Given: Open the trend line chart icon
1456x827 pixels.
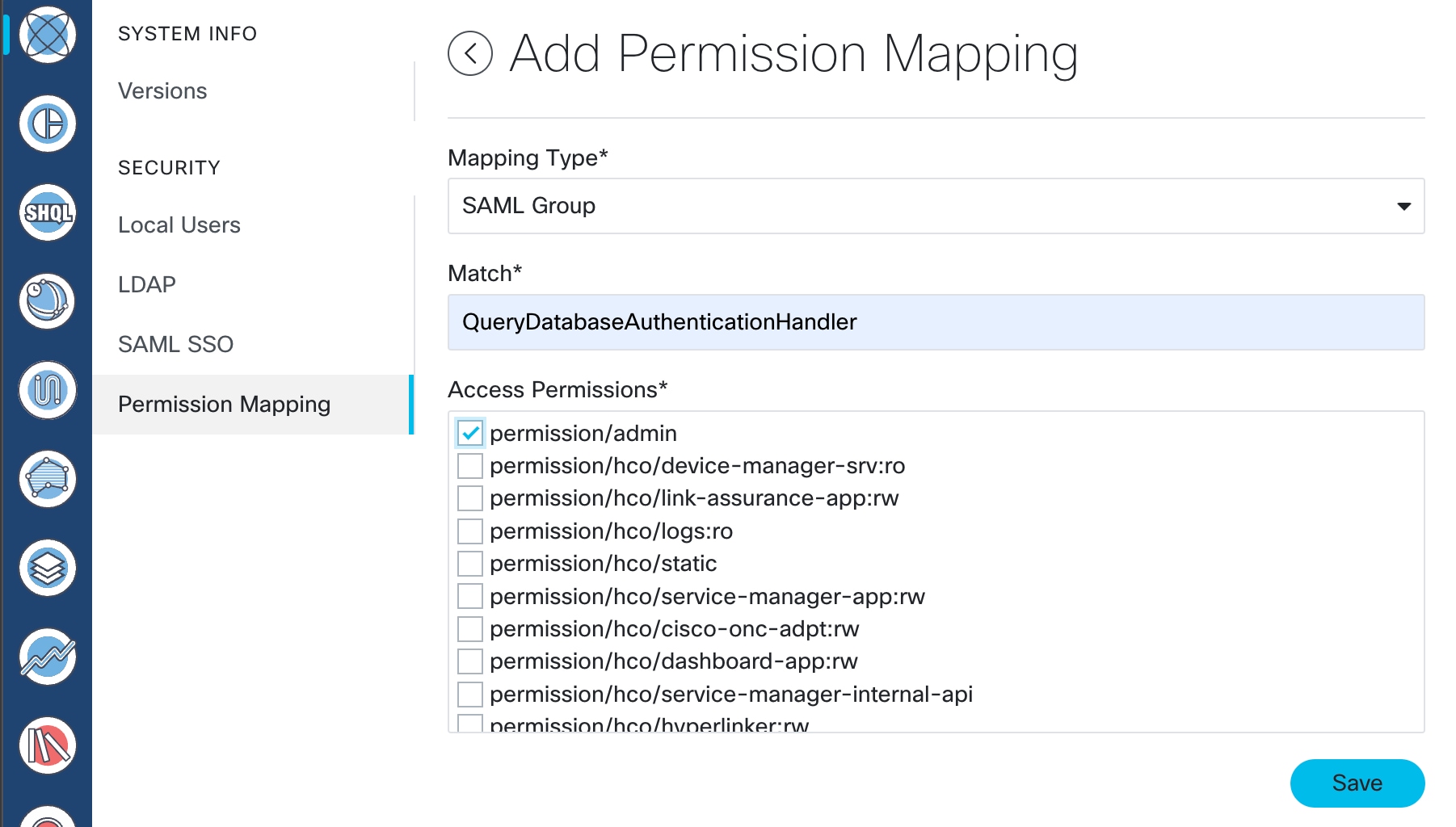Looking at the screenshot, I should pos(48,657).
